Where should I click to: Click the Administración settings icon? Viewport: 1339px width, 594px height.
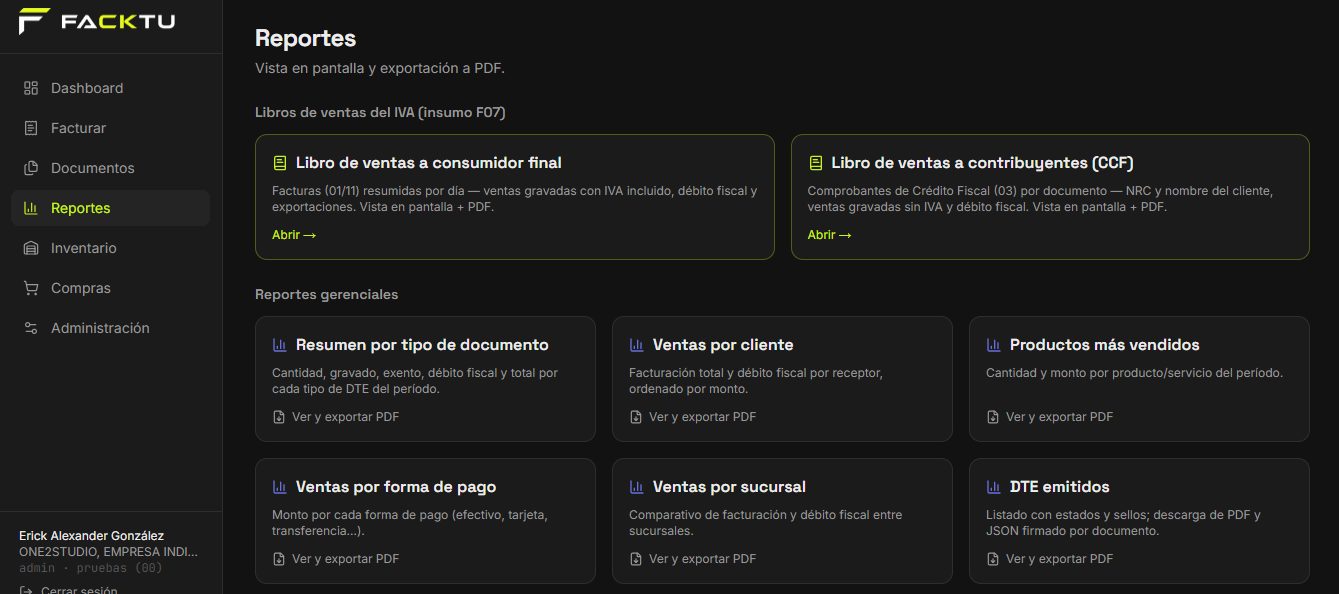tap(31, 328)
